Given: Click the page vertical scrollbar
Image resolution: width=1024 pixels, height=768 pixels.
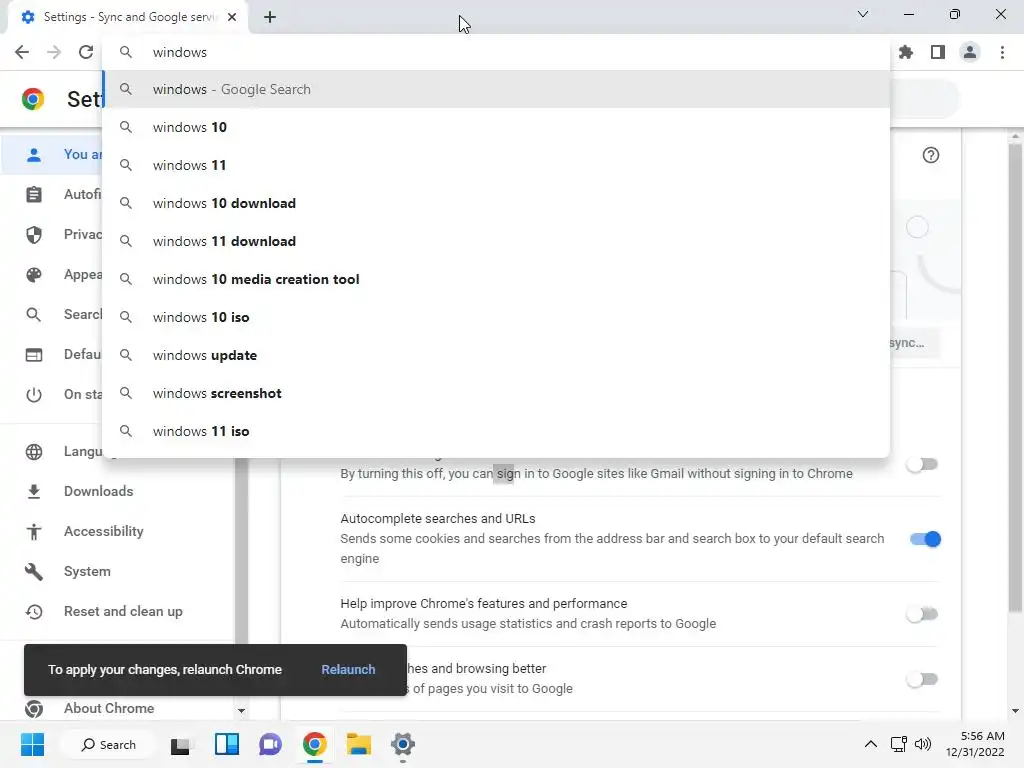Looking at the screenshot, I should click(x=1015, y=379).
